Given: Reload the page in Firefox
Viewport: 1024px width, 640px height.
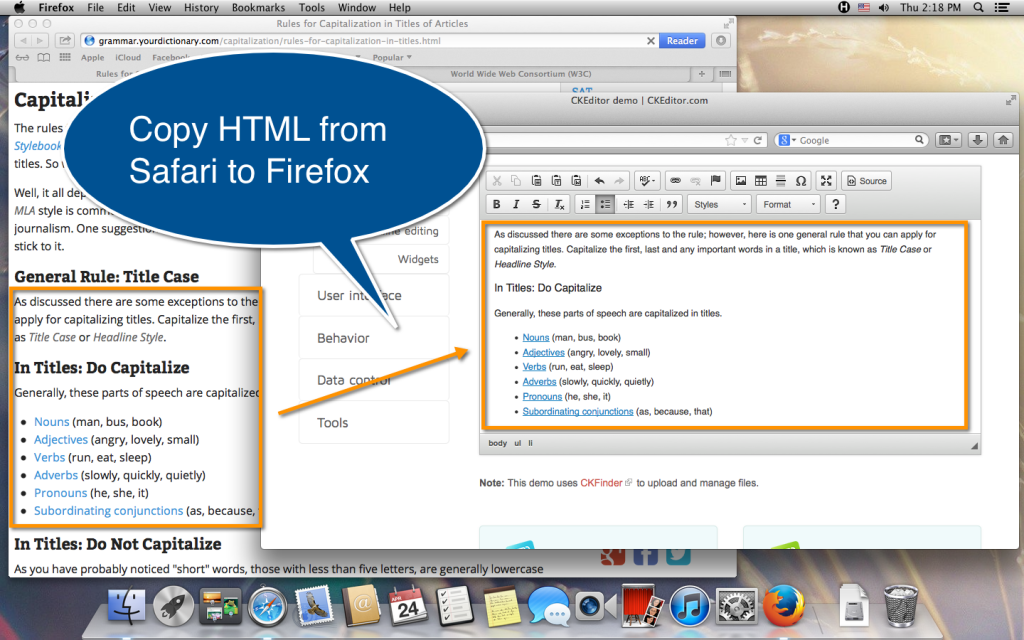Looking at the screenshot, I should point(758,140).
